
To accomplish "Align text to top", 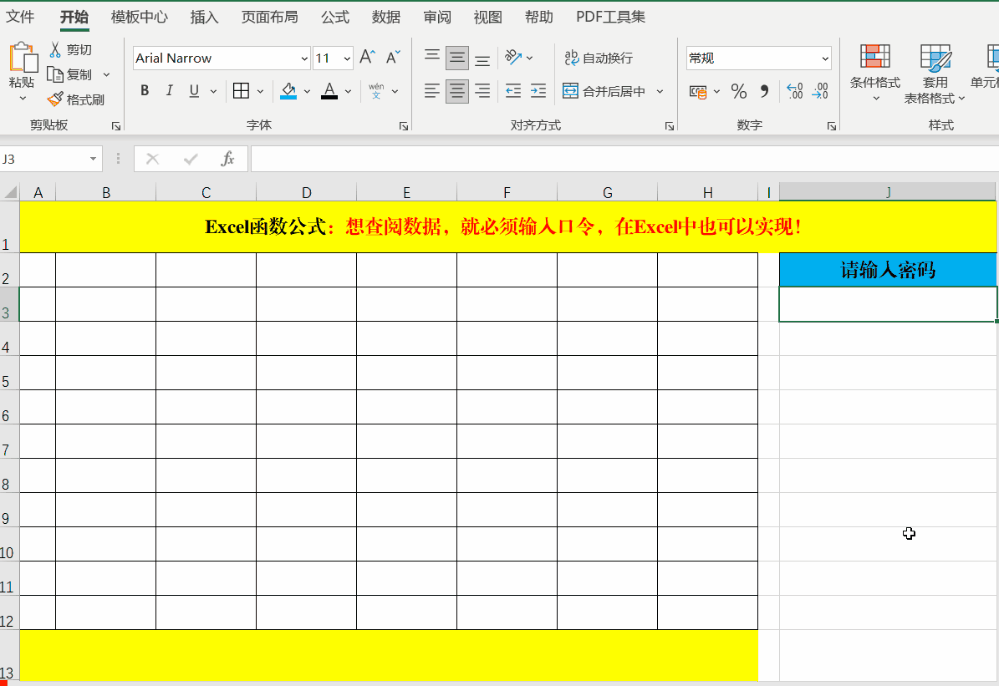I will (x=432, y=58).
